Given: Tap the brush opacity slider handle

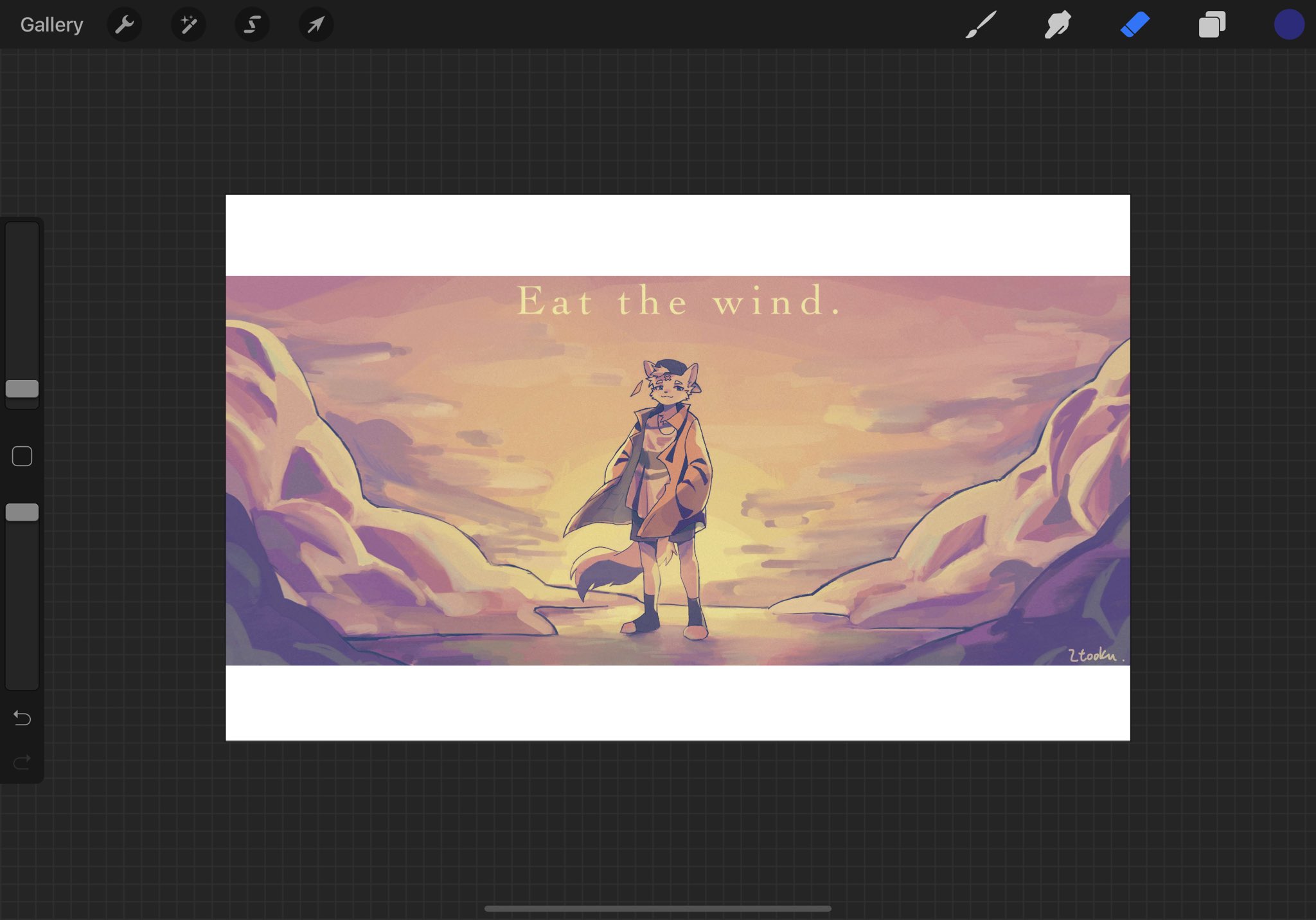Looking at the screenshot, I should pos(22,512).
